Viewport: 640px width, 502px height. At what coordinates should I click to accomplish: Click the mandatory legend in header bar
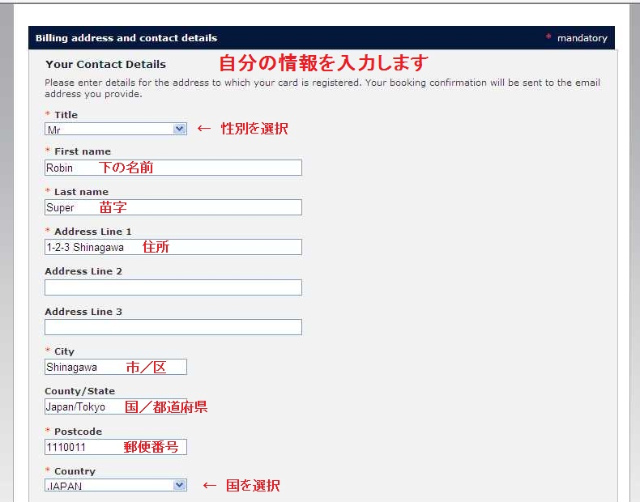click(581, 38)
